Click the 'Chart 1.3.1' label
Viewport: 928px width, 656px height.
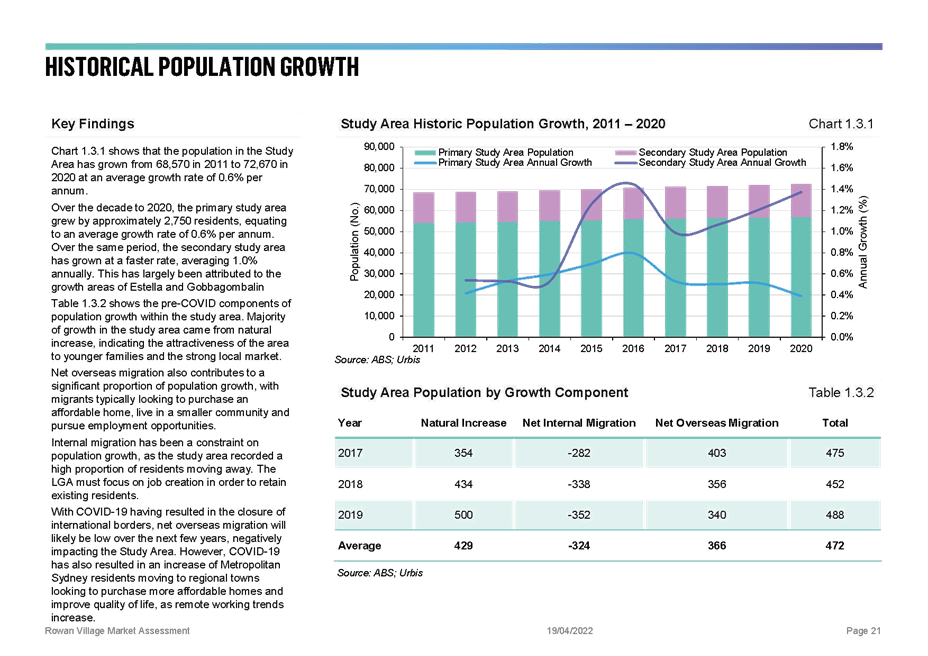tap(840, 124)
